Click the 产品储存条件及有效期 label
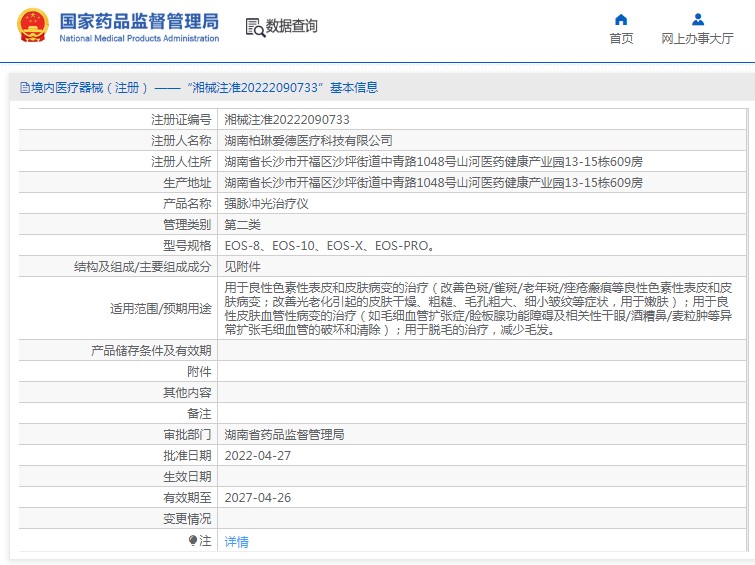Screen dimensions: 755x565 (151, 351)
